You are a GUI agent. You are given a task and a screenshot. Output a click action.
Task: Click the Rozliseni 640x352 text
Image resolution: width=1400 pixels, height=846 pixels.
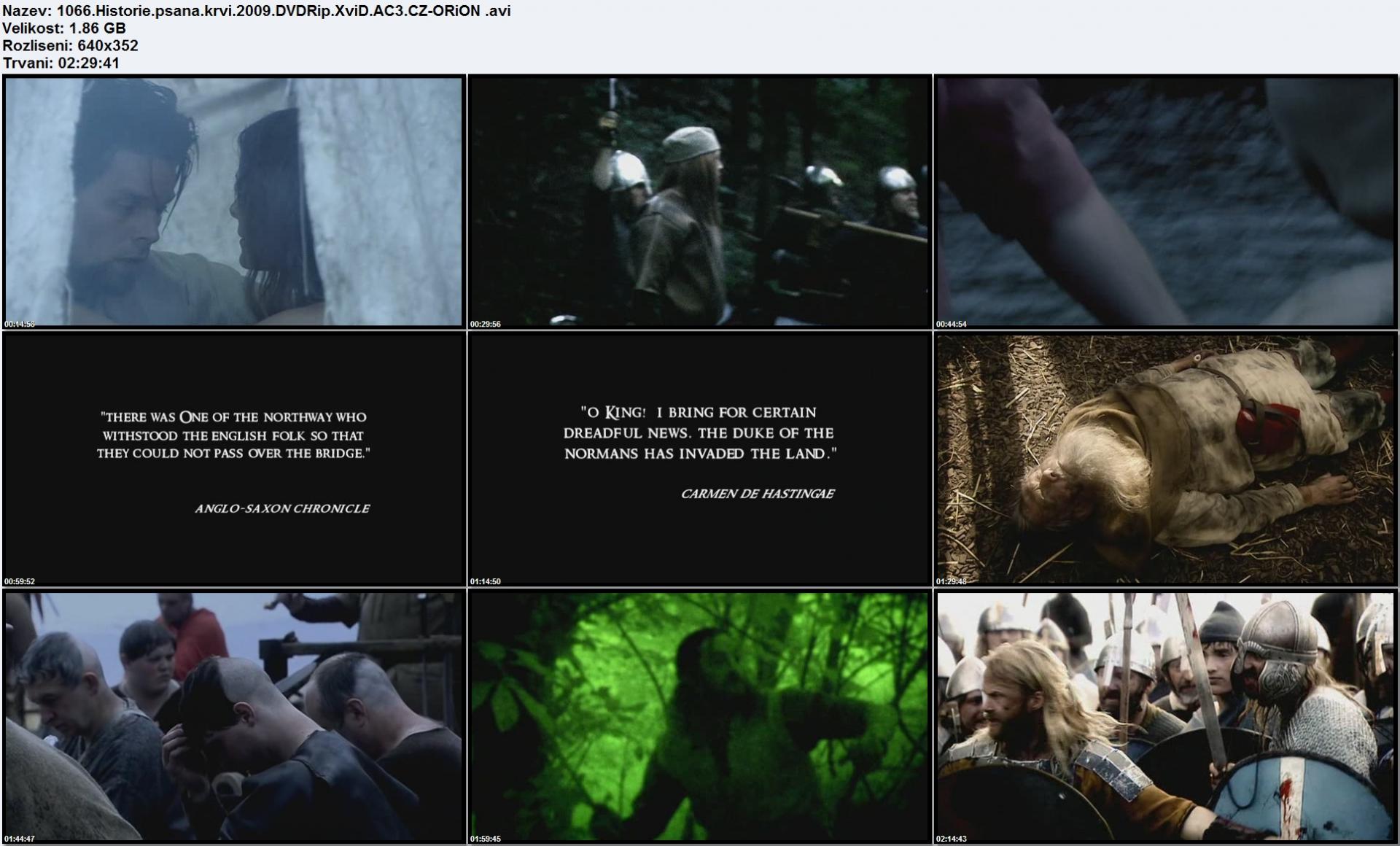click(70, 46)
